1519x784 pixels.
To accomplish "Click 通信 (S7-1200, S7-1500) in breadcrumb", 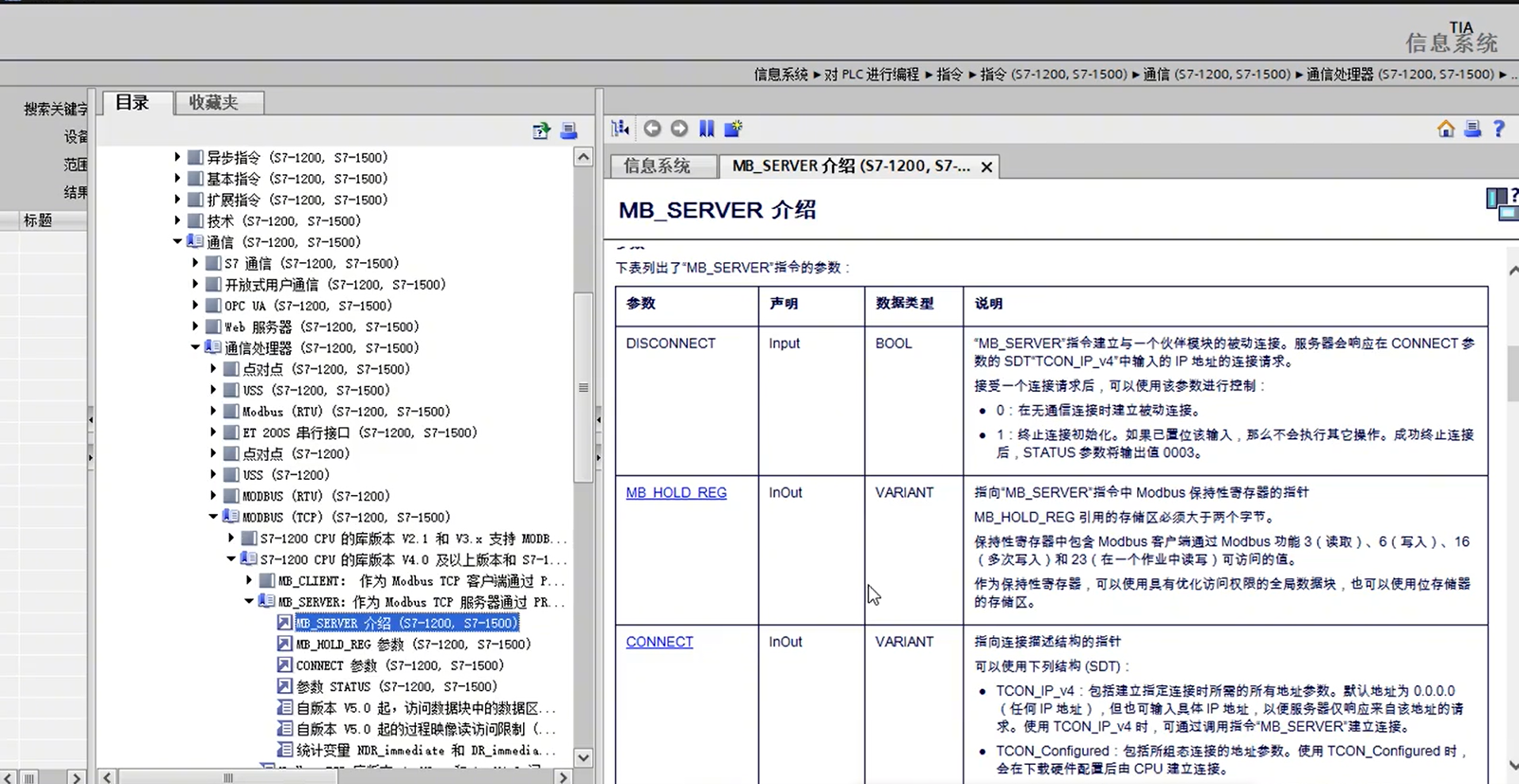I will tap(1216, 74).
